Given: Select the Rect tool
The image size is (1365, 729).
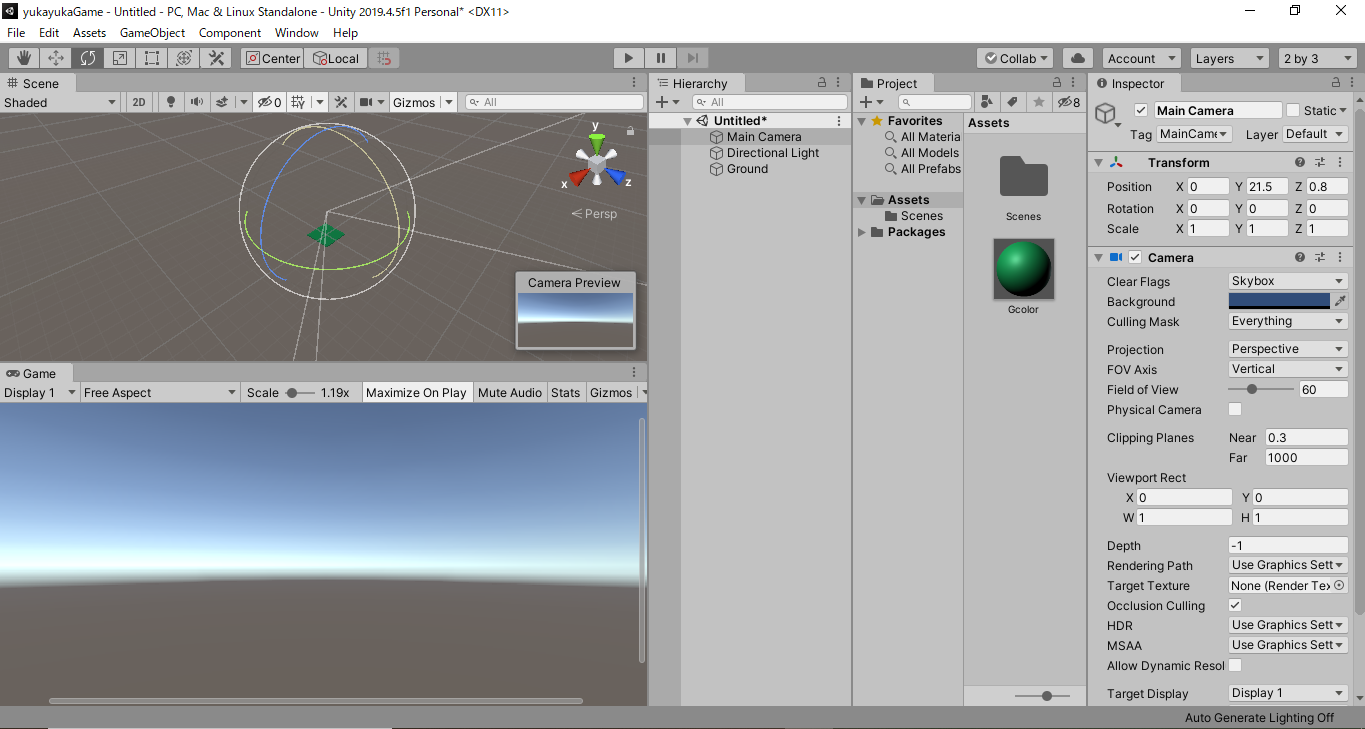Looking at the screenshot, I should point(152,58).
